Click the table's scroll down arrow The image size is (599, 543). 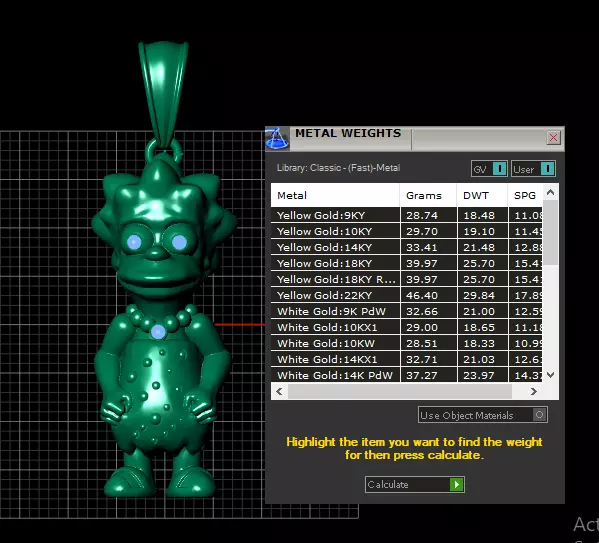click(550, 375)
